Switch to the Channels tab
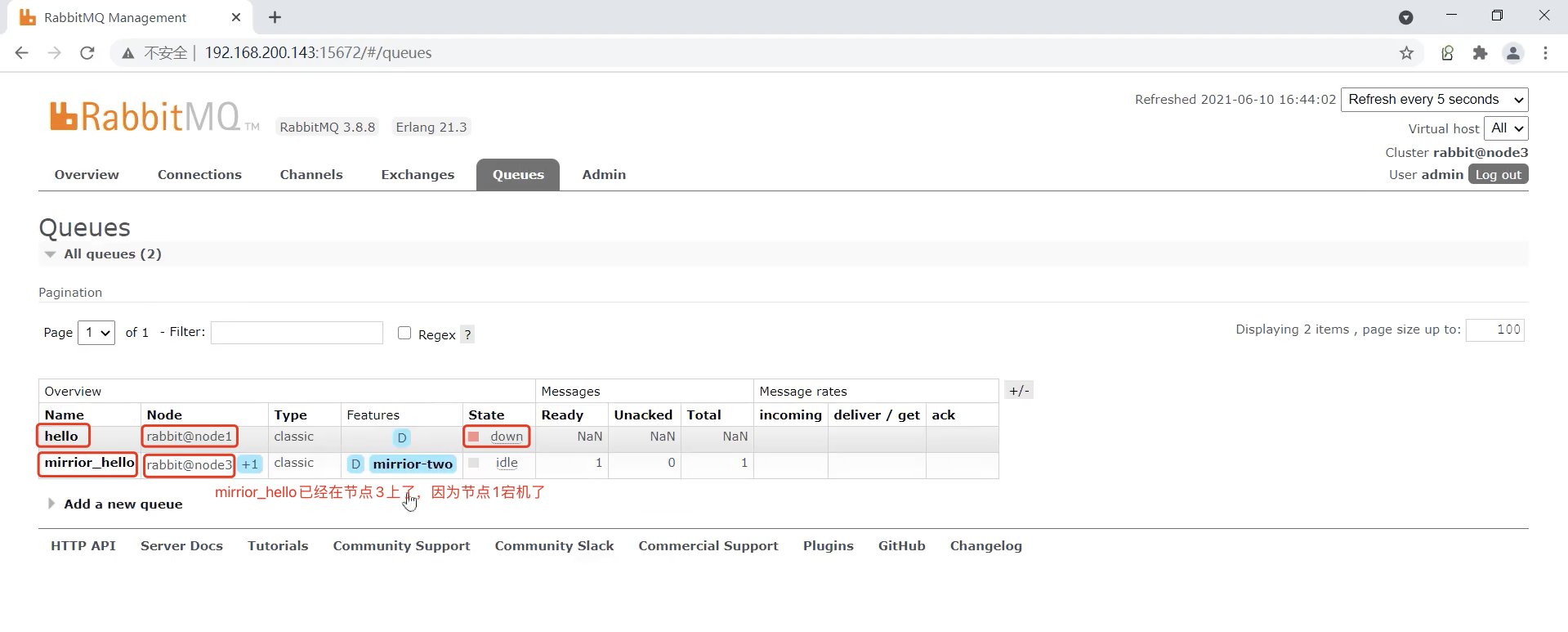Image resolution: width=1568 pixels, height=632 pixels. tap(311, 175)
